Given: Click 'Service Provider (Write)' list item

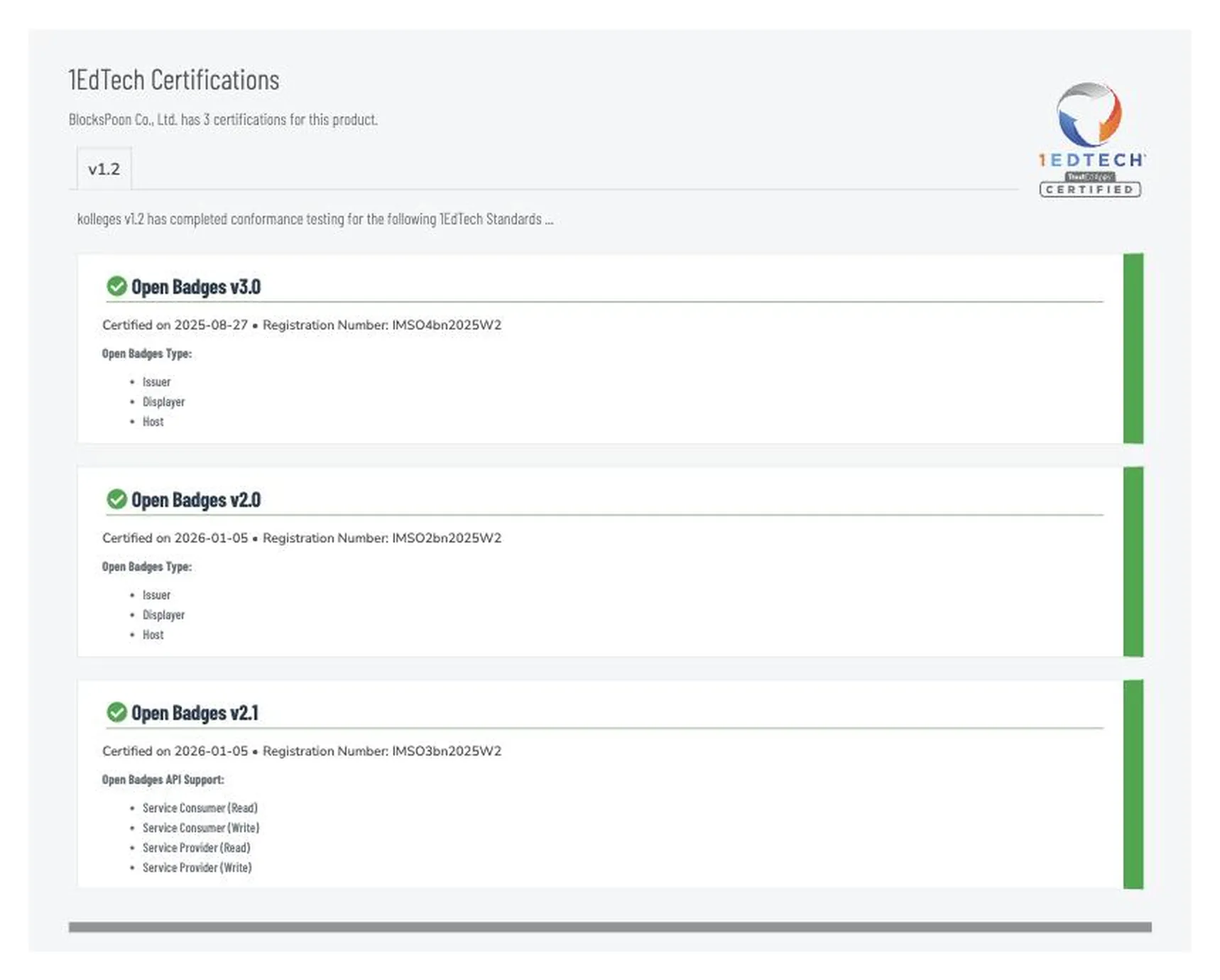Looking at the screenshot, I should [x=197, y=868].
